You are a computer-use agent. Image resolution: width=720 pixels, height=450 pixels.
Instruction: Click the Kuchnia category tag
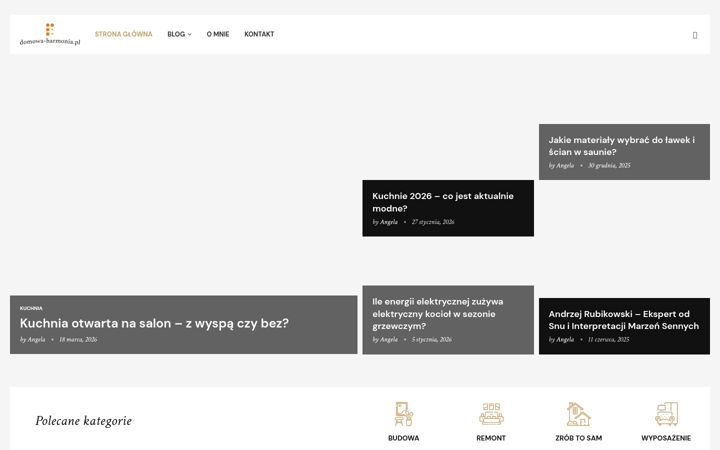31,308
